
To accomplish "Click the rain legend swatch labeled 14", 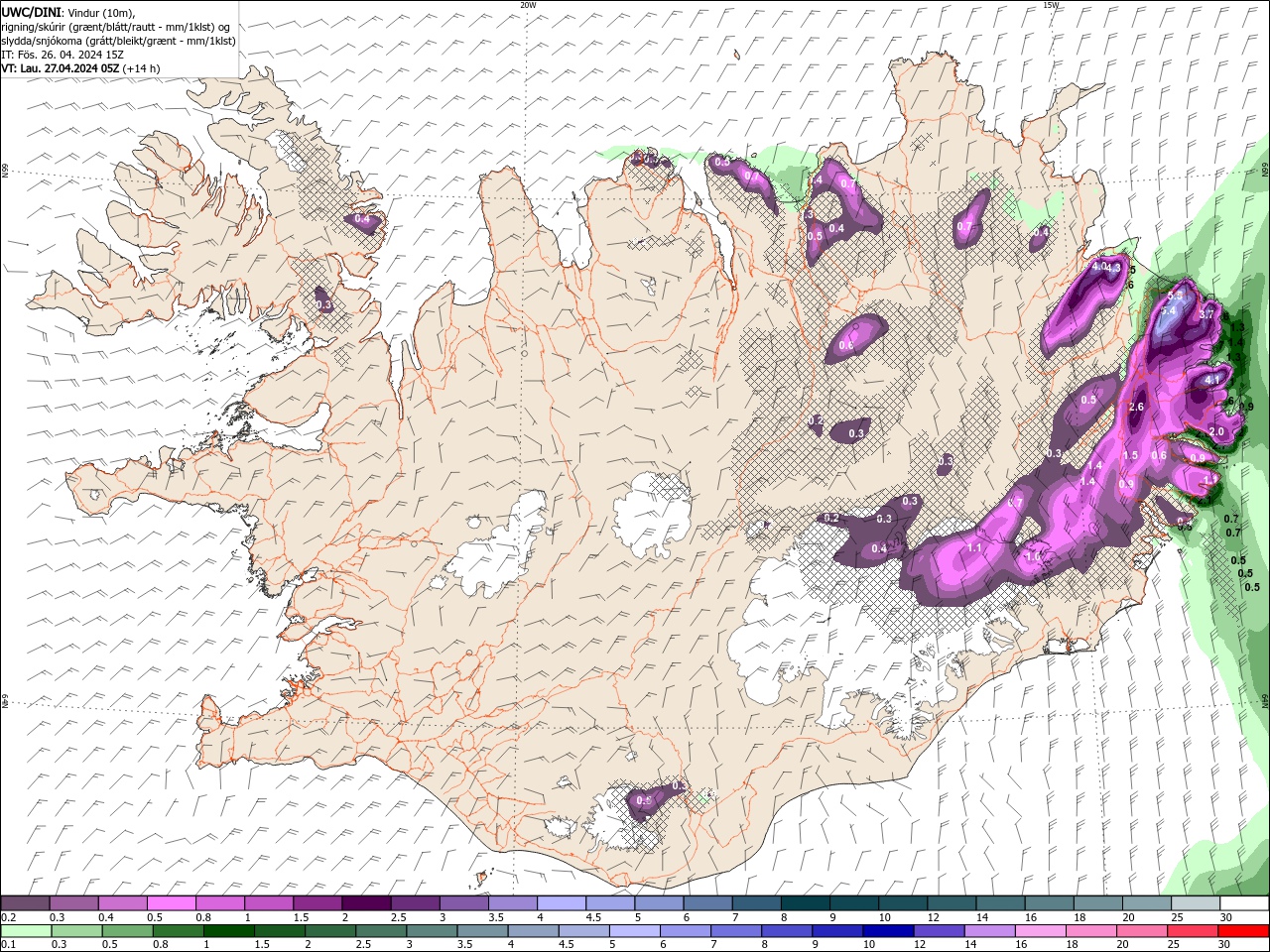I will click(x=990, y=931).
